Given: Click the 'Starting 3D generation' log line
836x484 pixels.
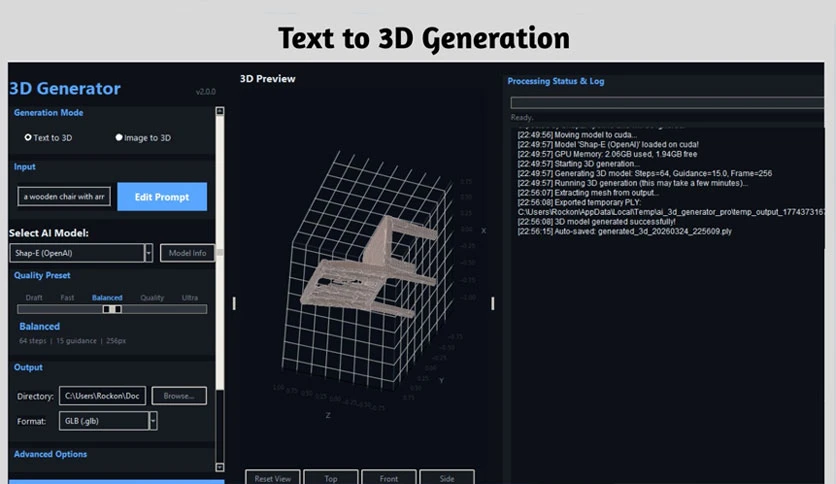Looking at the screenshot, I should (x=577, y=164).
